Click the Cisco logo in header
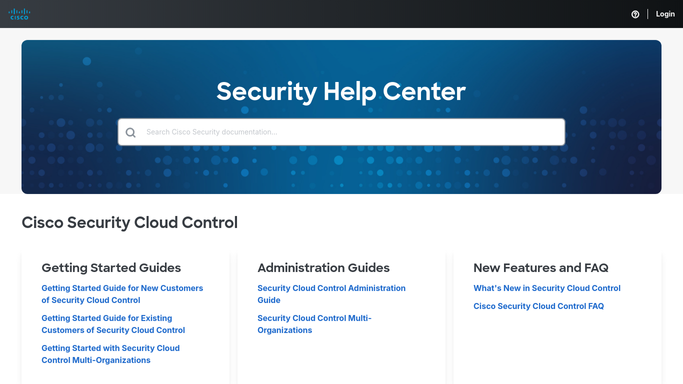Image resolution: width=683 pixels, height=384 pixels. 19,14
